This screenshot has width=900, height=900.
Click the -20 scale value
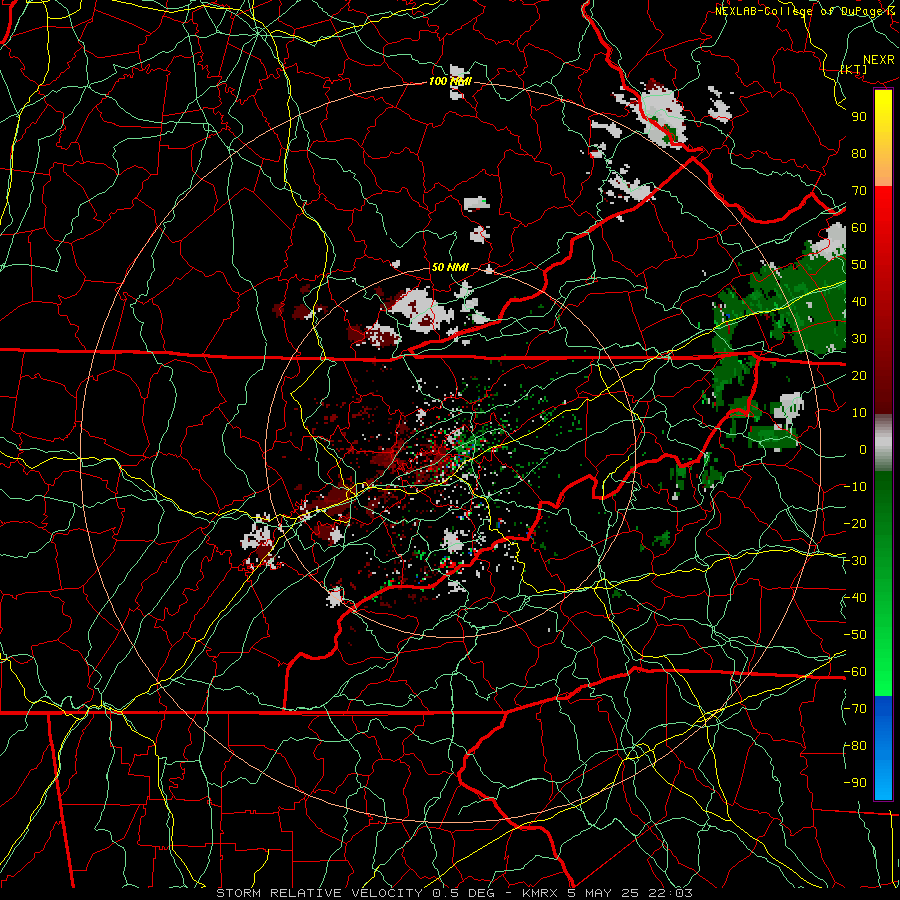[855, 523]
